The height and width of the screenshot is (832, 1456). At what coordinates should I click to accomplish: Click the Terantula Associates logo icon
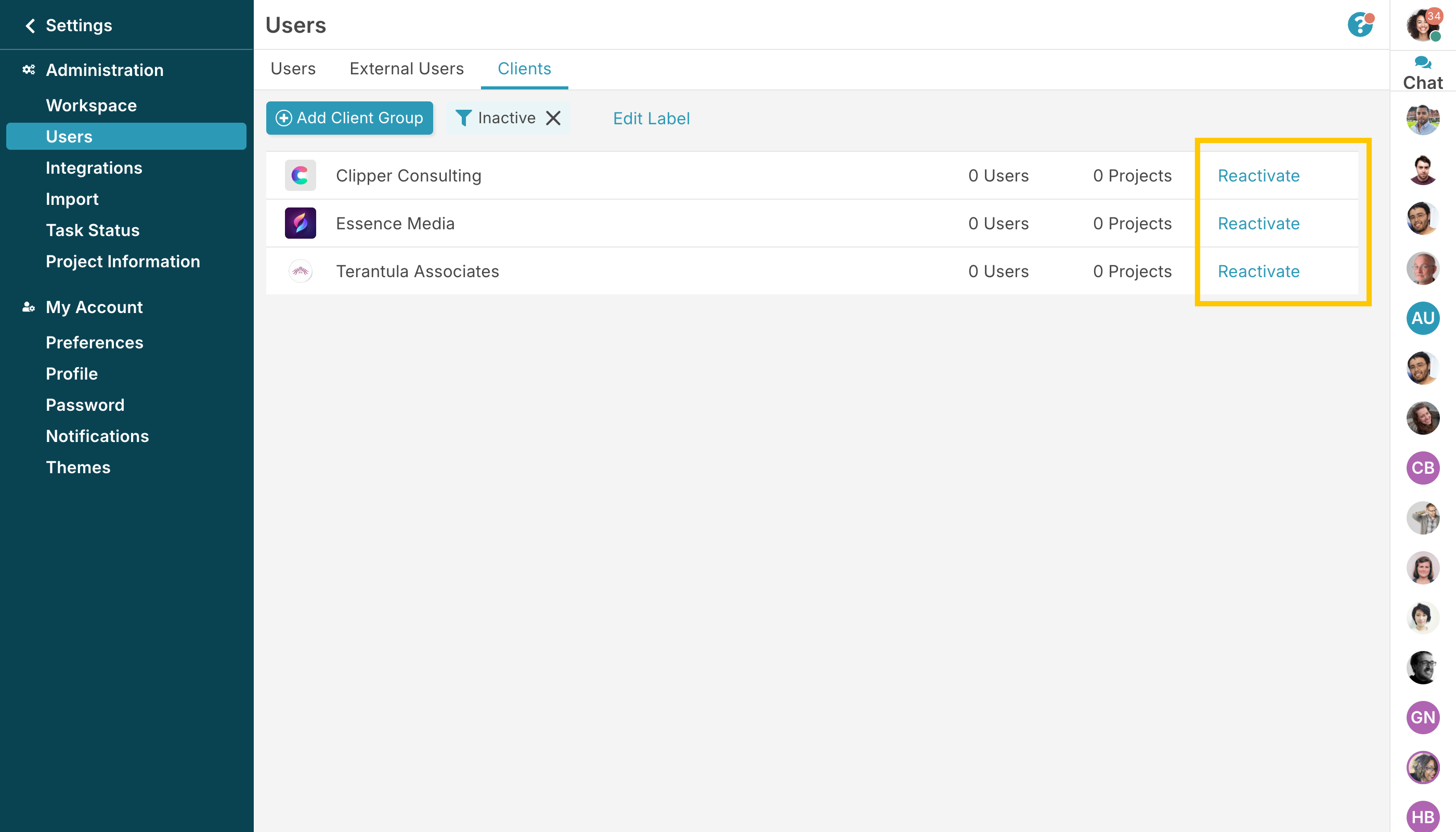[x=300, y=271]
